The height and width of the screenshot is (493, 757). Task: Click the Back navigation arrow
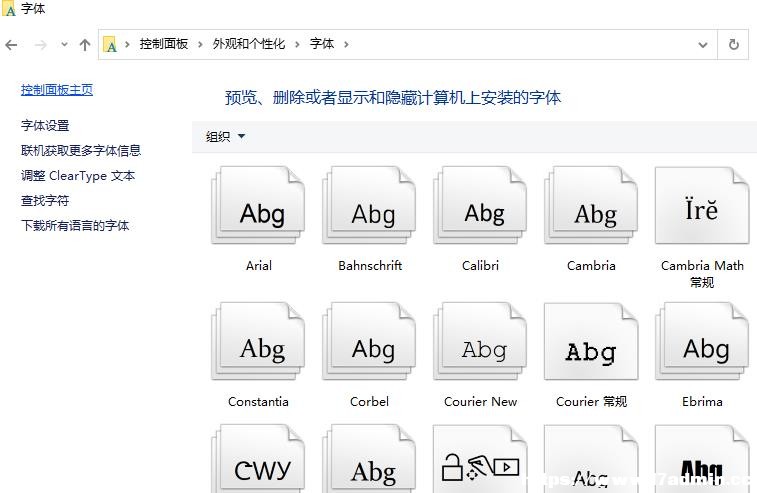(x=11, y=45)
